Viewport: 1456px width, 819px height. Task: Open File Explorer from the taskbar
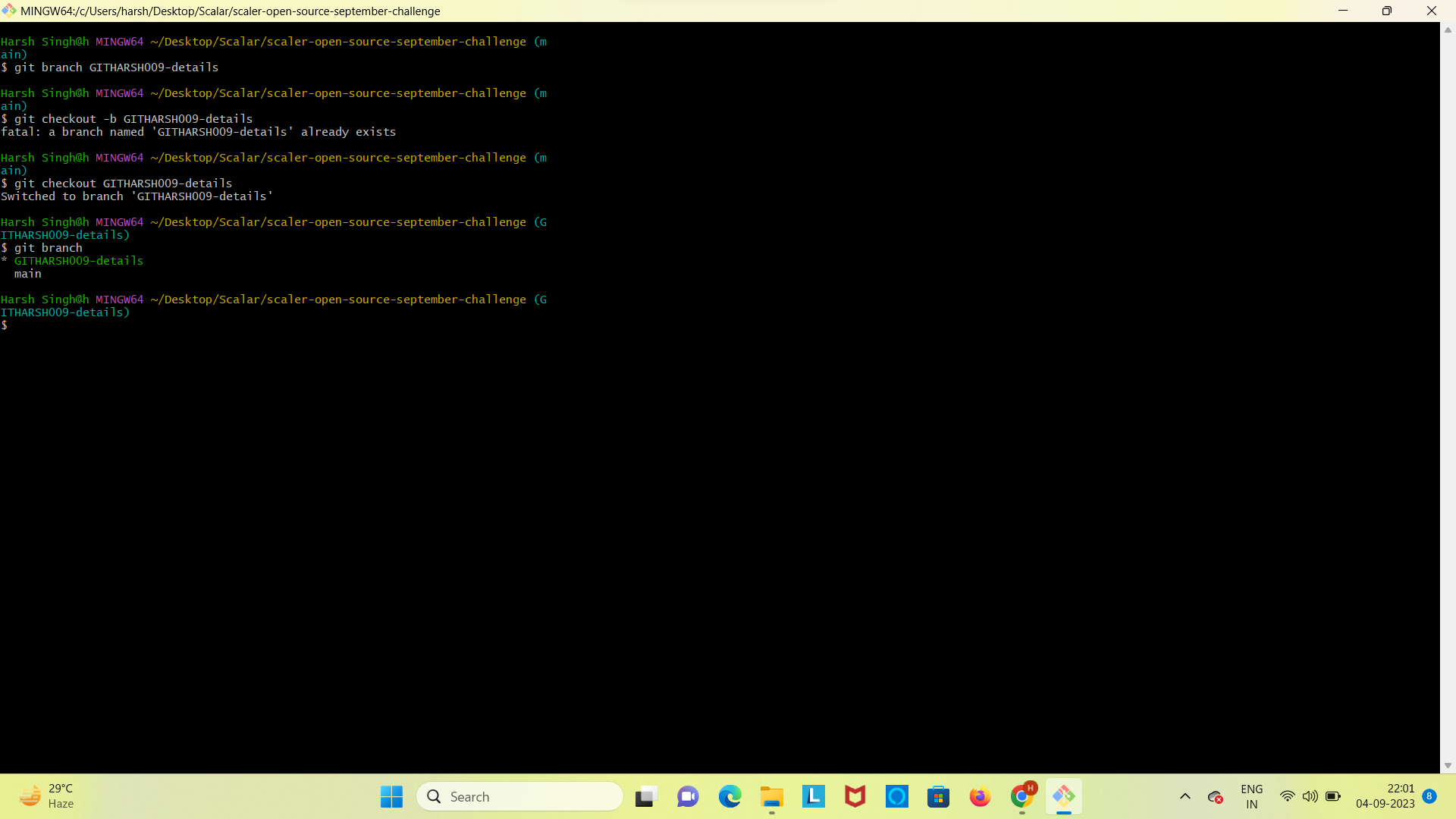coord(771,796)
